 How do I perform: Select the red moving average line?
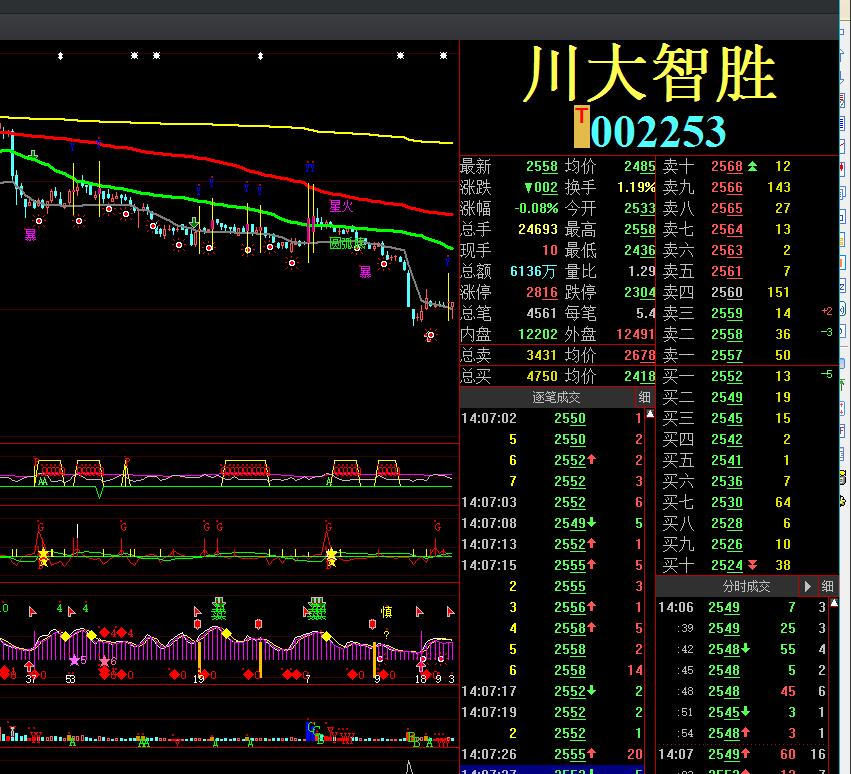click(227, 163)
